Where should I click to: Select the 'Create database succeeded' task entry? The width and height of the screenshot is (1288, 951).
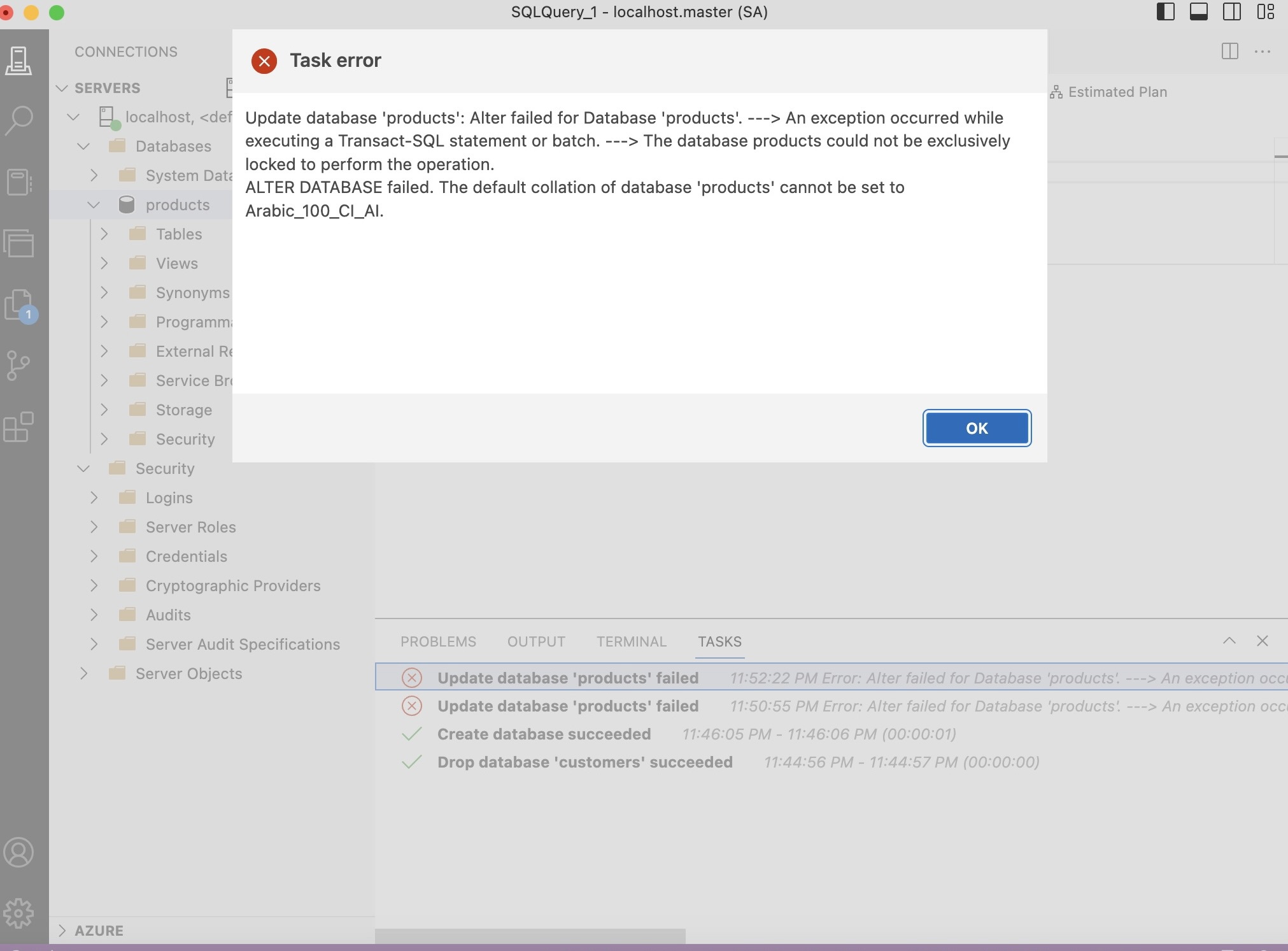tap(544, 734)
